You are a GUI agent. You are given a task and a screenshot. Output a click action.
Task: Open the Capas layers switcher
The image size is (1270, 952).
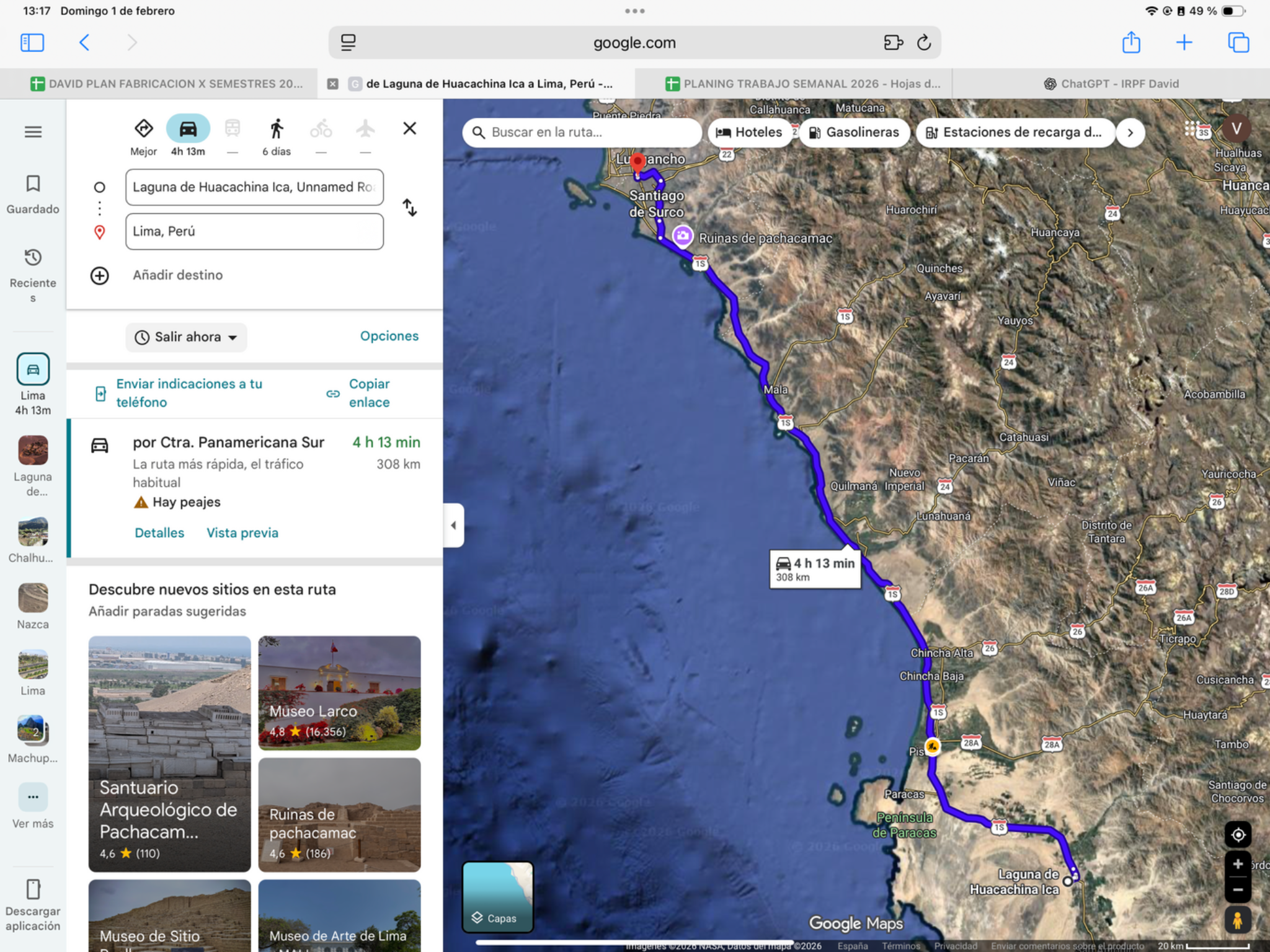497,896
